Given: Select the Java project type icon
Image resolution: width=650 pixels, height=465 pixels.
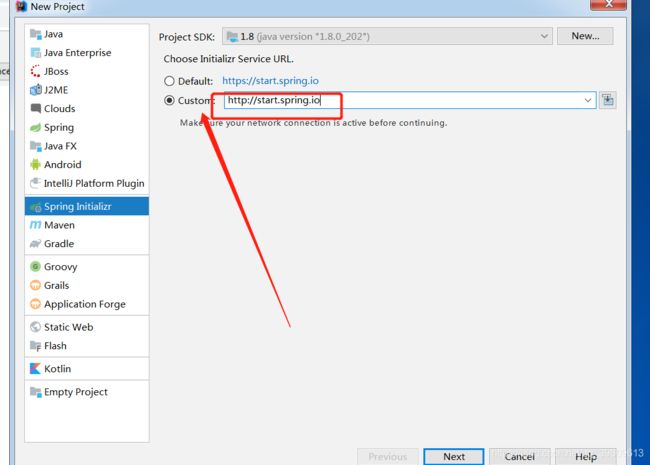Looking at the screenshot, I should (36, 34).
